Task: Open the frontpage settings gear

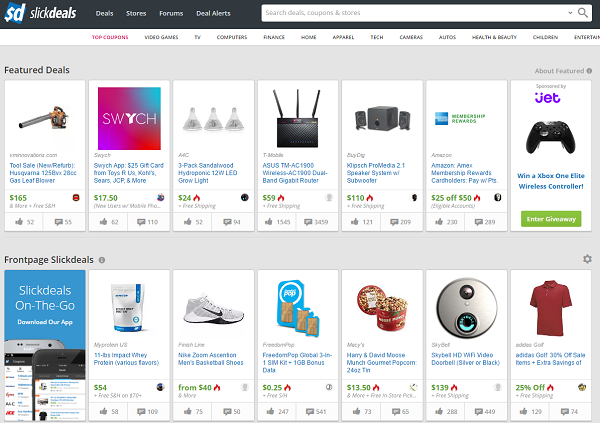Action: 587,259
